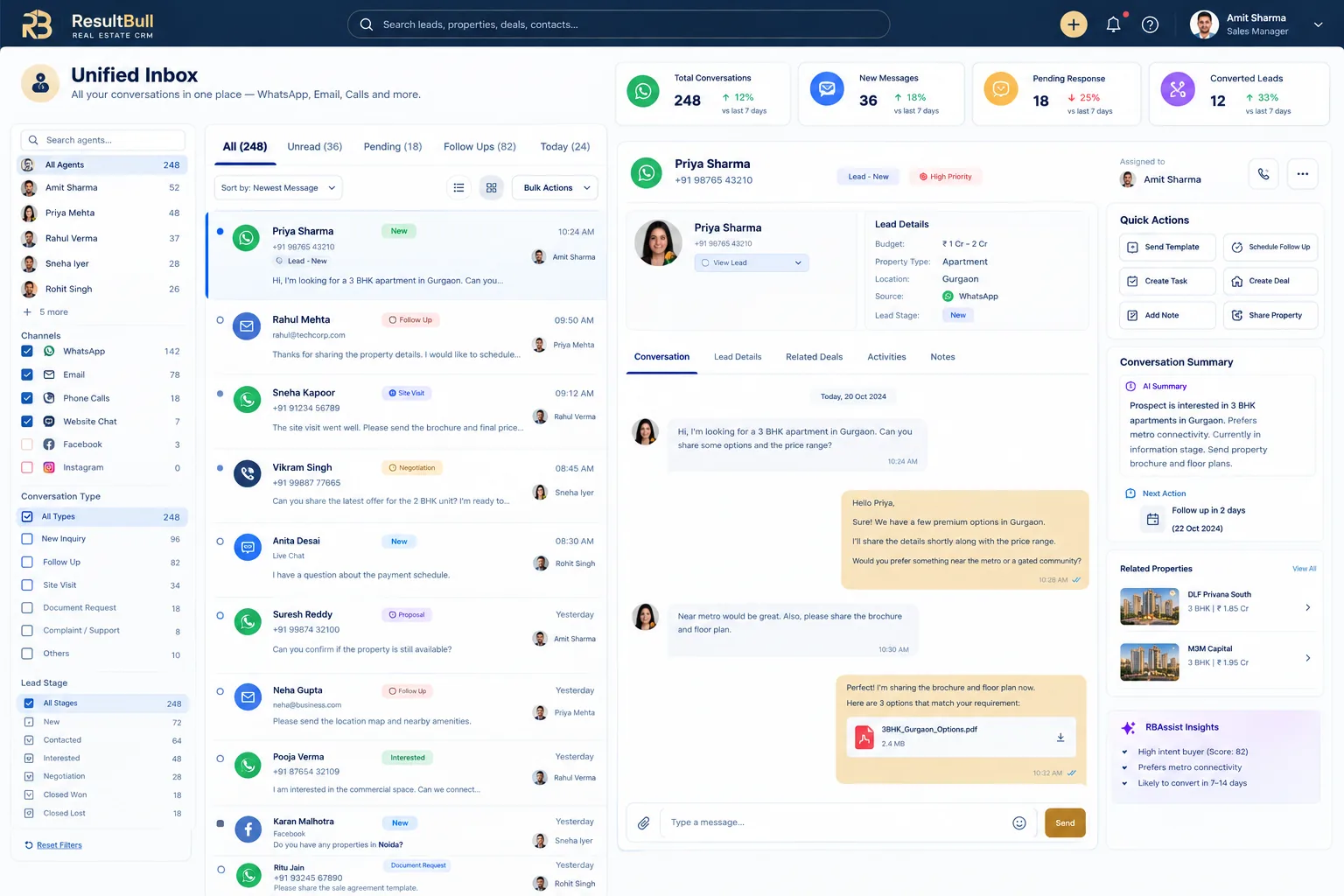
Task: Select Rahul Verma in the agents list
Action: pos(101,238)
